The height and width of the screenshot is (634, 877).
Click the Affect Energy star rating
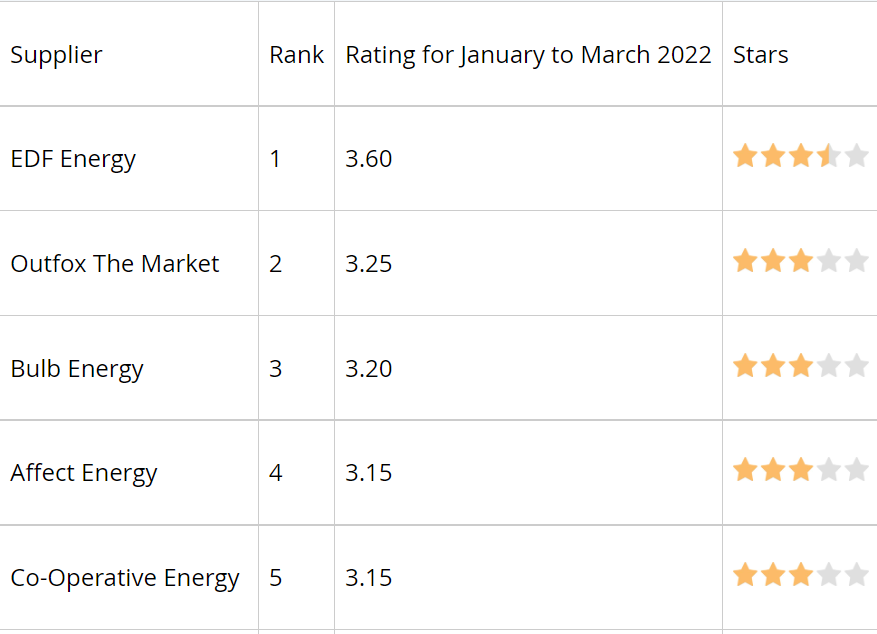coord(800,470)
